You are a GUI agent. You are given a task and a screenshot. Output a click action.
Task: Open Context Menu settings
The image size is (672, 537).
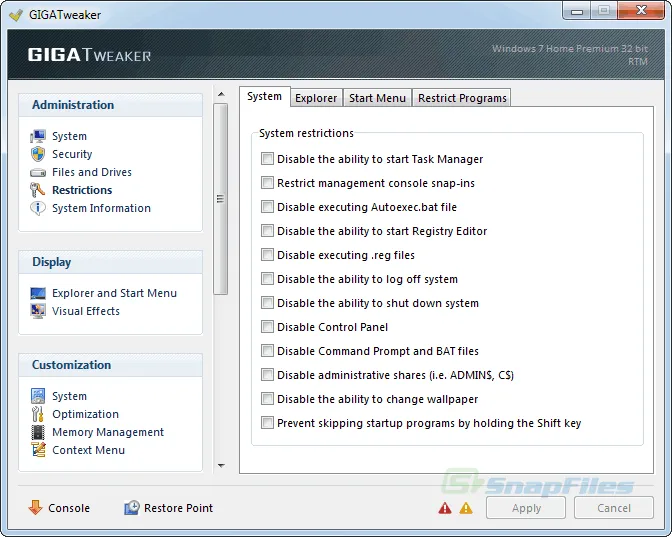tap(88, 450)
